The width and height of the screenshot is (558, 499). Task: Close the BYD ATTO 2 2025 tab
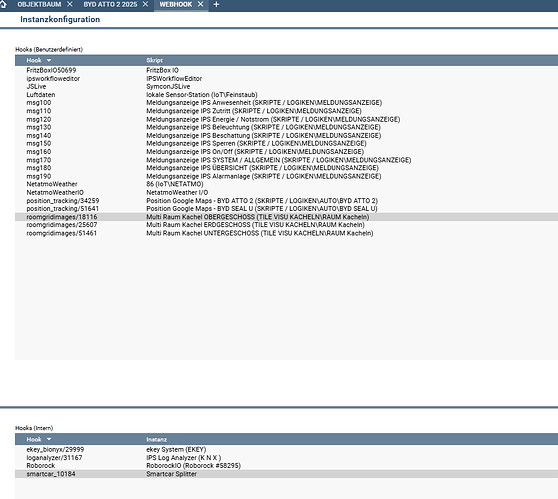[x=146, y=4]
